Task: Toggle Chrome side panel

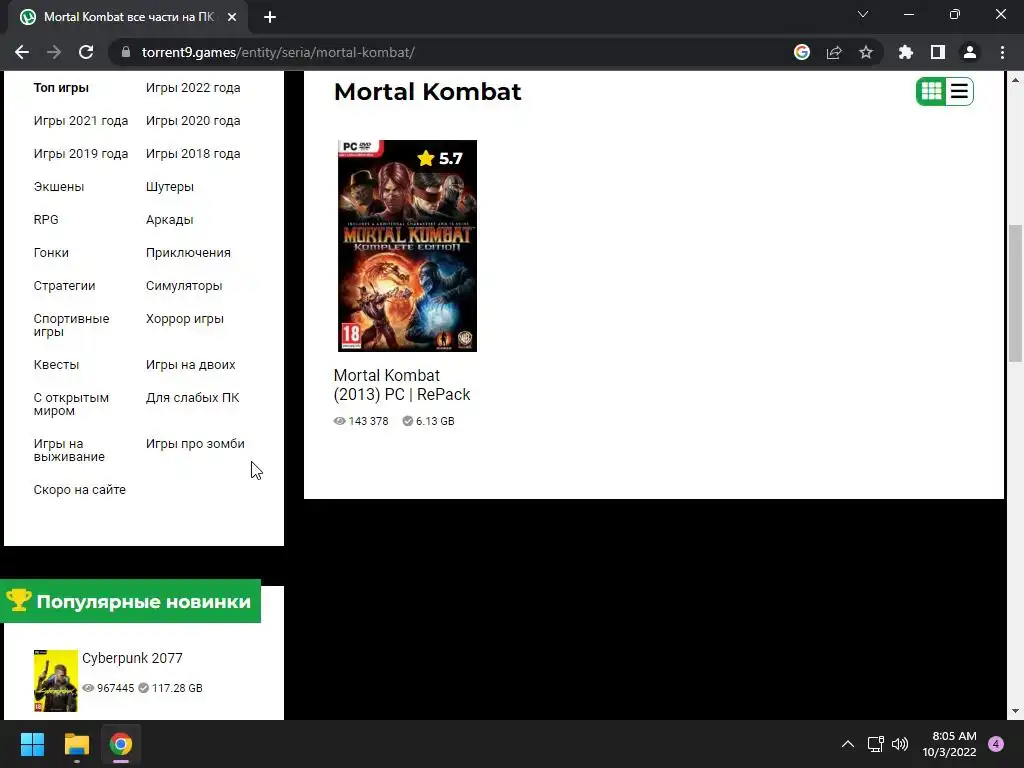Action: point(938,52)
